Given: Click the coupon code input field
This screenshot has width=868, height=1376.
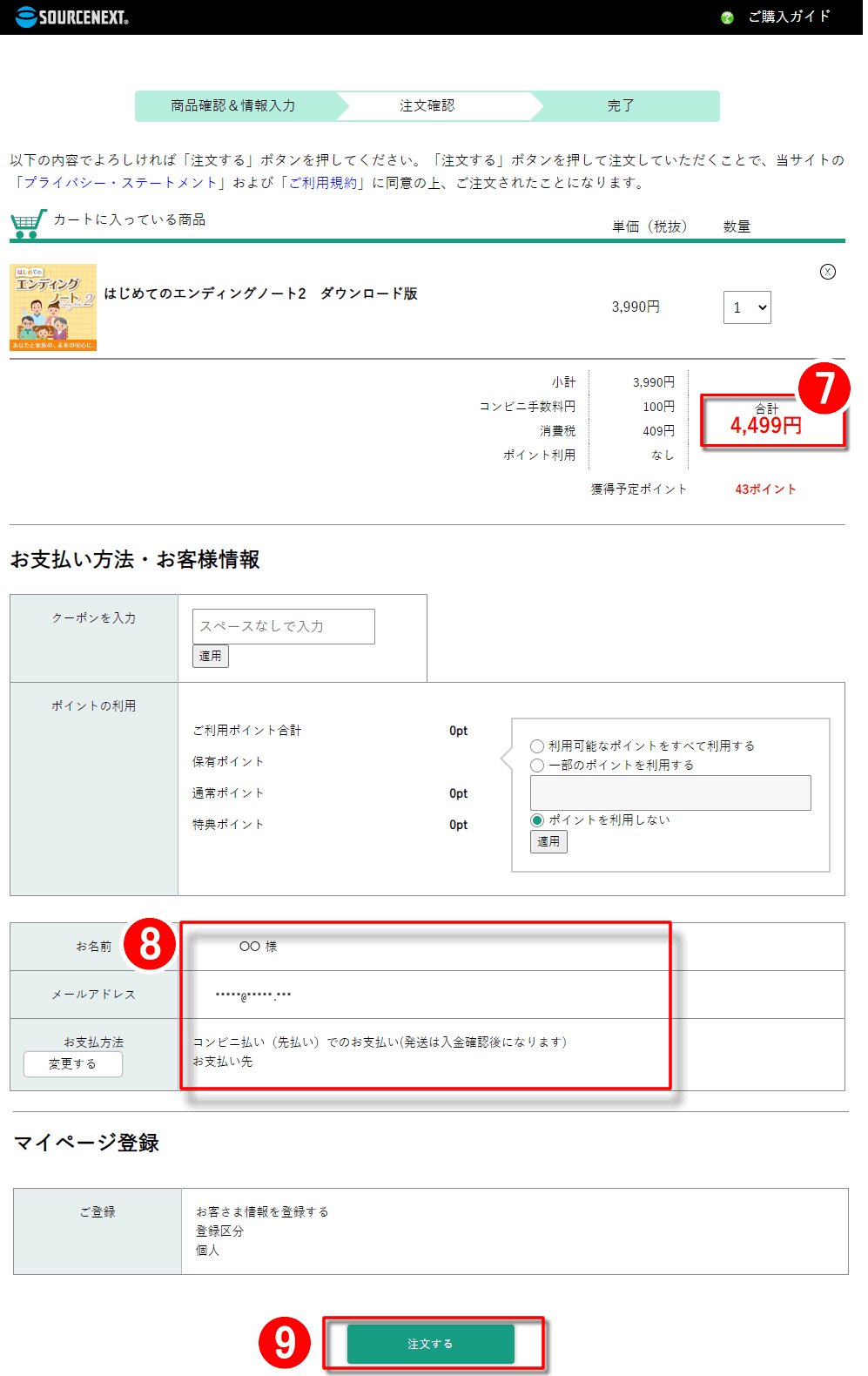Looking at the screenshot, I should click(x=284, y=626).
